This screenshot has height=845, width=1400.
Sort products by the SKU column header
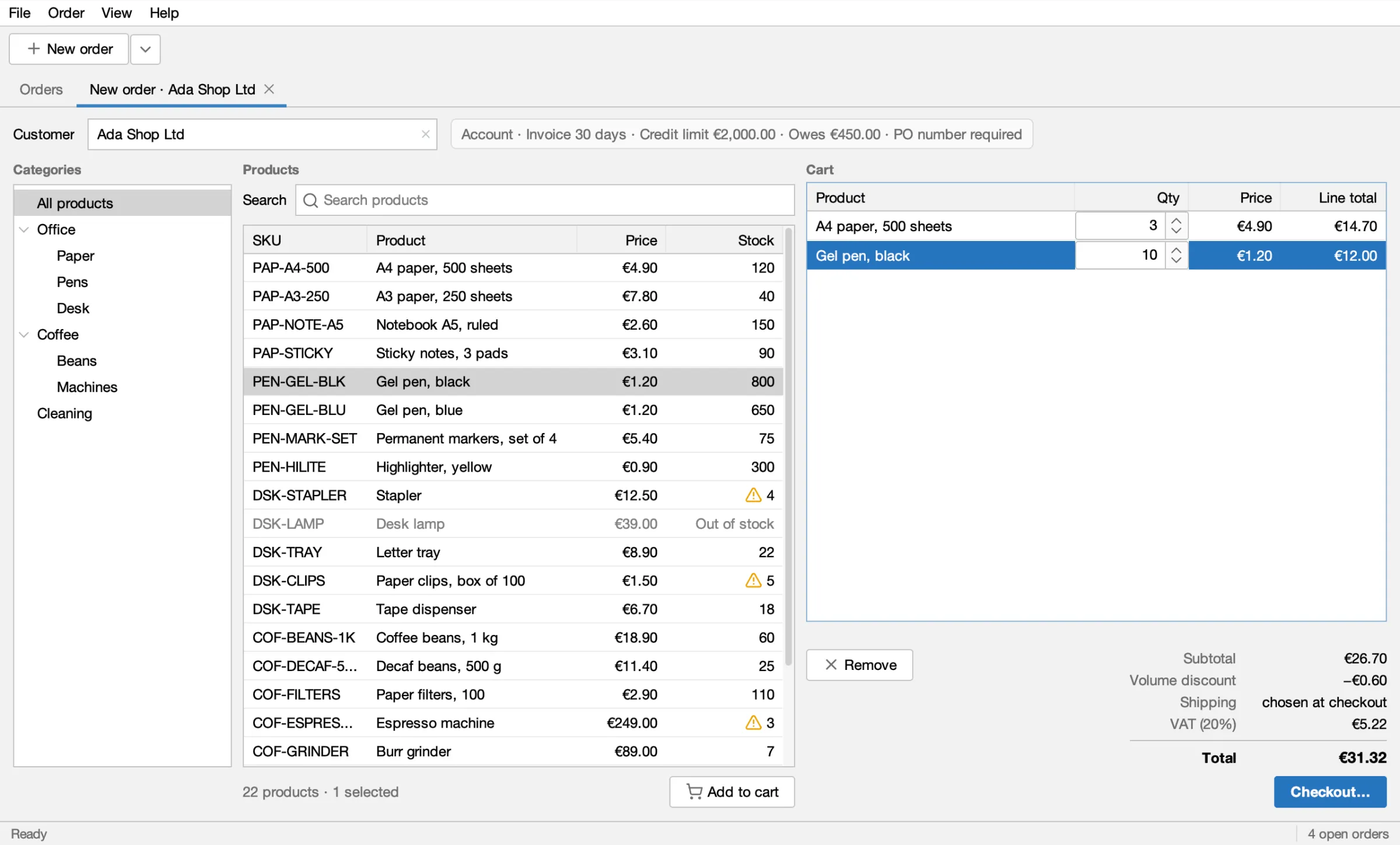click(305, 240)
